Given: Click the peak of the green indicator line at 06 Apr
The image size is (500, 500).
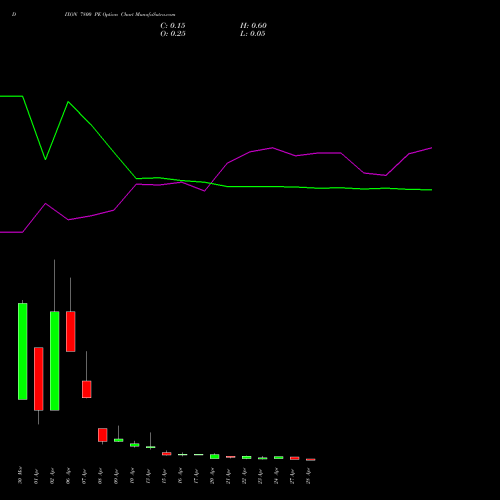Looking at the screenshot, I should [68, 102].
